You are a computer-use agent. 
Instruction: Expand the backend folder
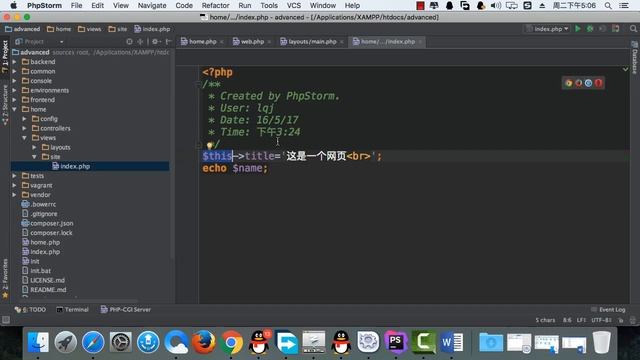point(15,62)
